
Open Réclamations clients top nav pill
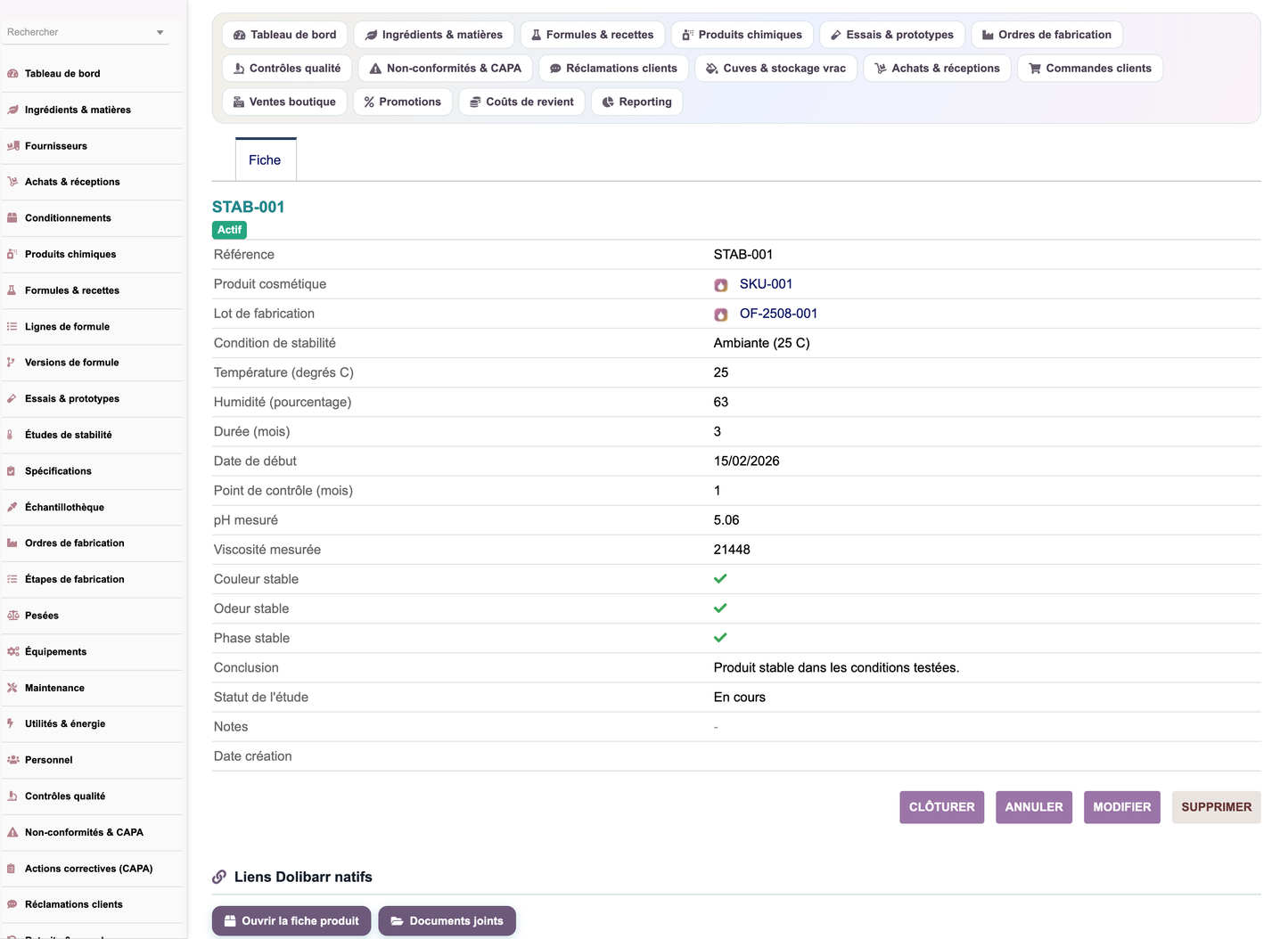613,69
